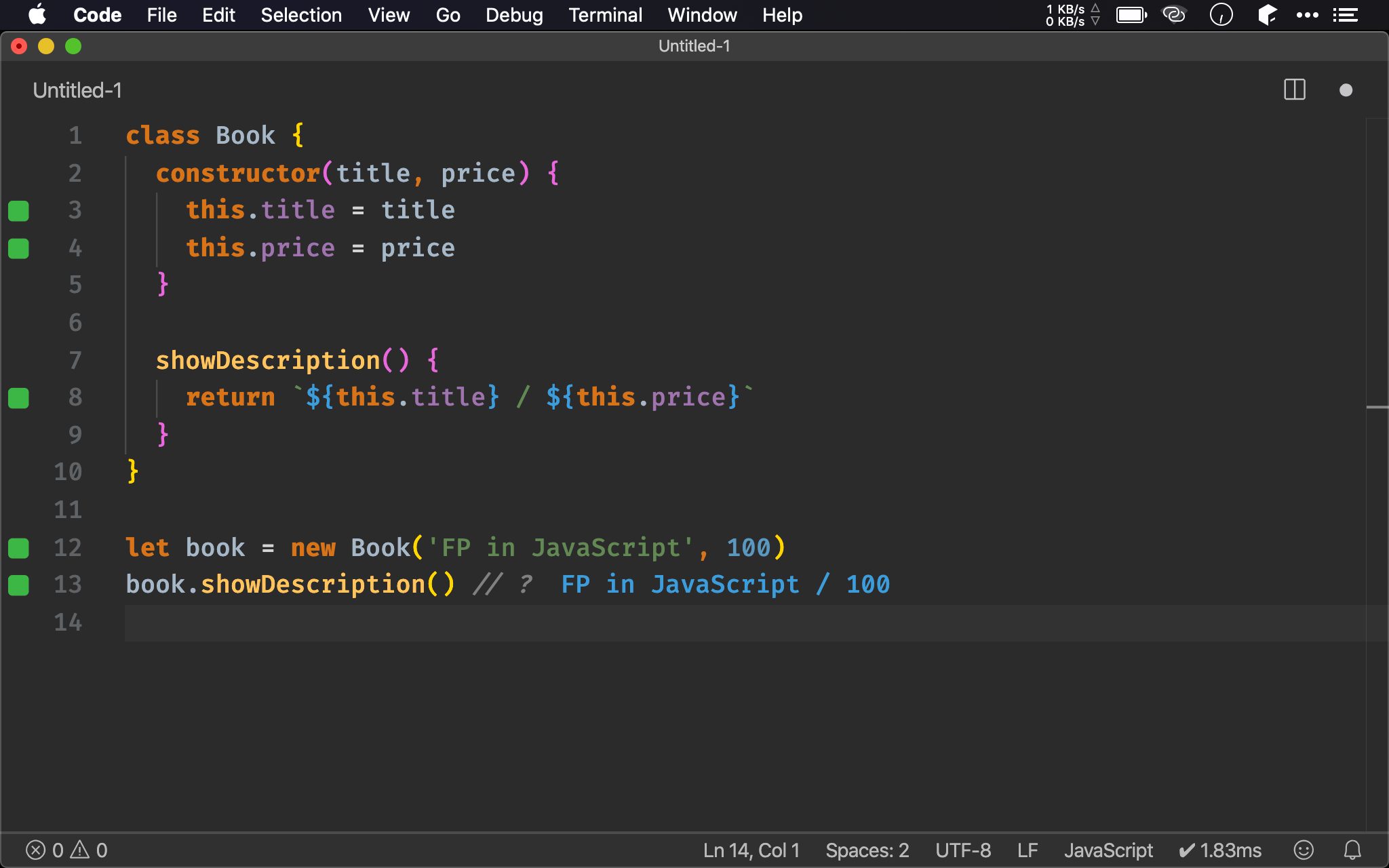Click the 1.83ms Quokka timing status

click(x=1220, y=850)
